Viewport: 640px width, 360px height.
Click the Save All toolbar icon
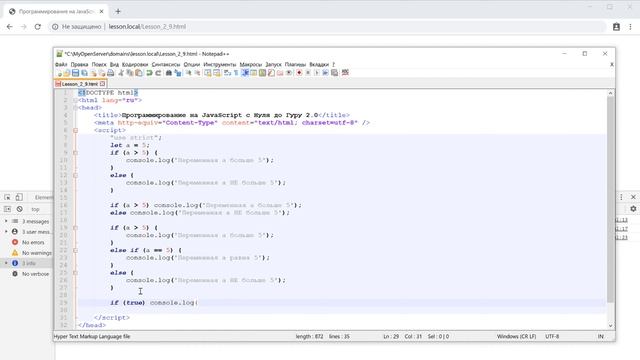[x=84, y=73]
